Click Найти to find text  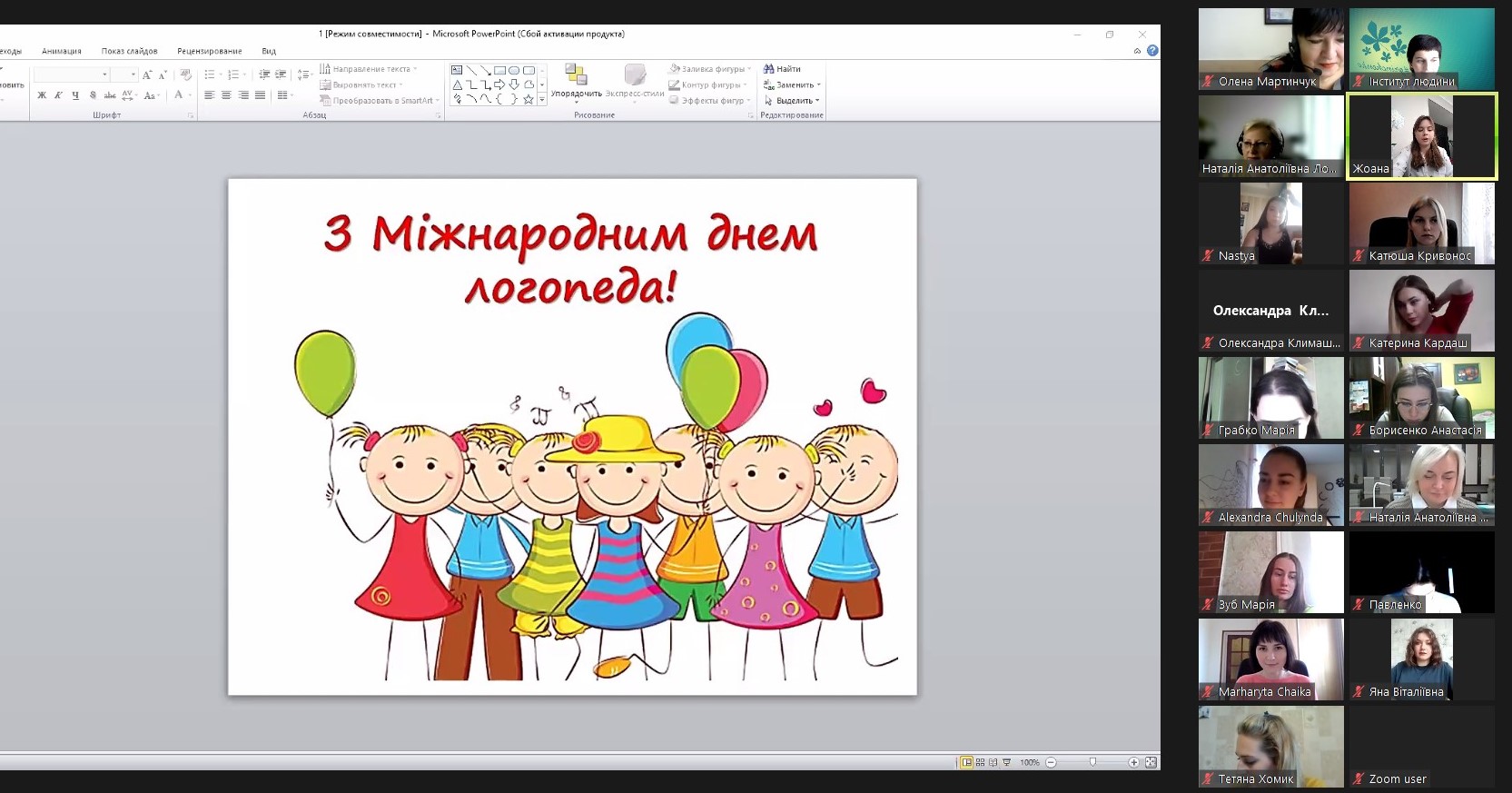[782, 69]
